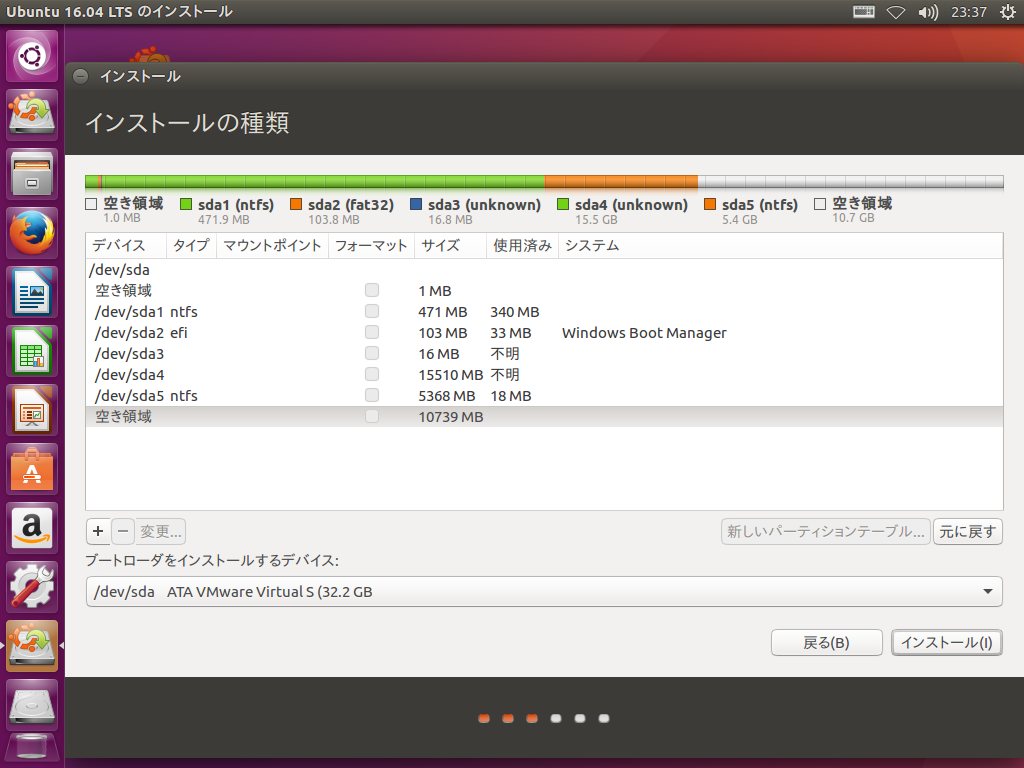1024x768 pixels.
Task: Focus the running installer icon in the dock
Action: (32, 646)
